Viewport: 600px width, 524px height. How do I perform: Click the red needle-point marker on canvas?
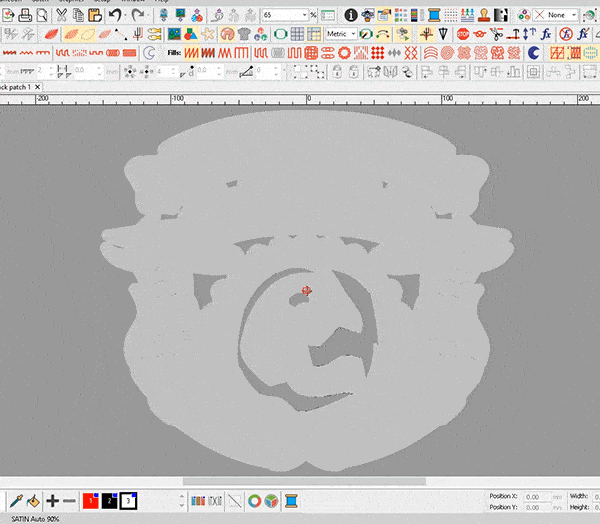click(306, 291)
